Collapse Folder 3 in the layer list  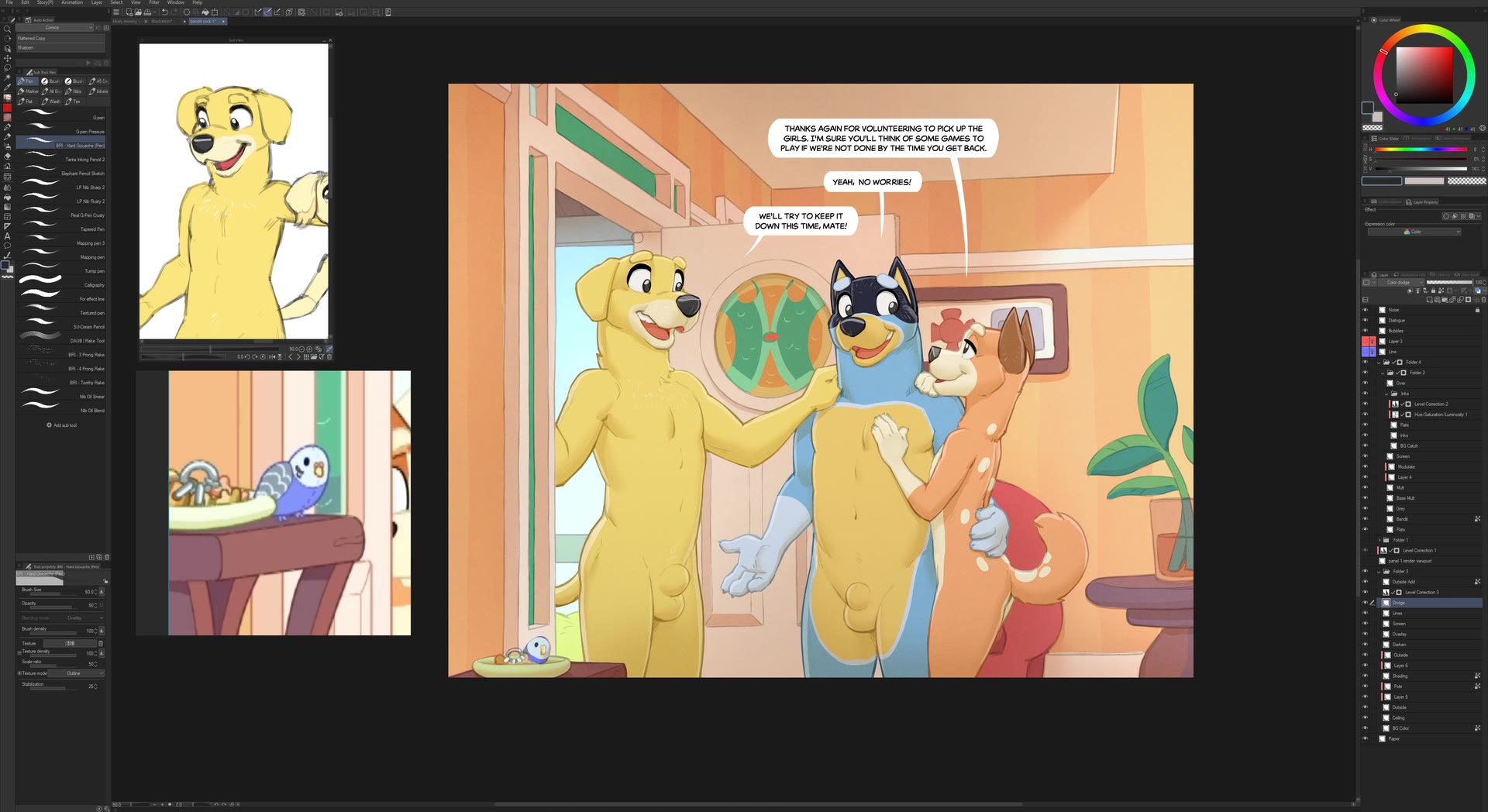(1379, 571)
